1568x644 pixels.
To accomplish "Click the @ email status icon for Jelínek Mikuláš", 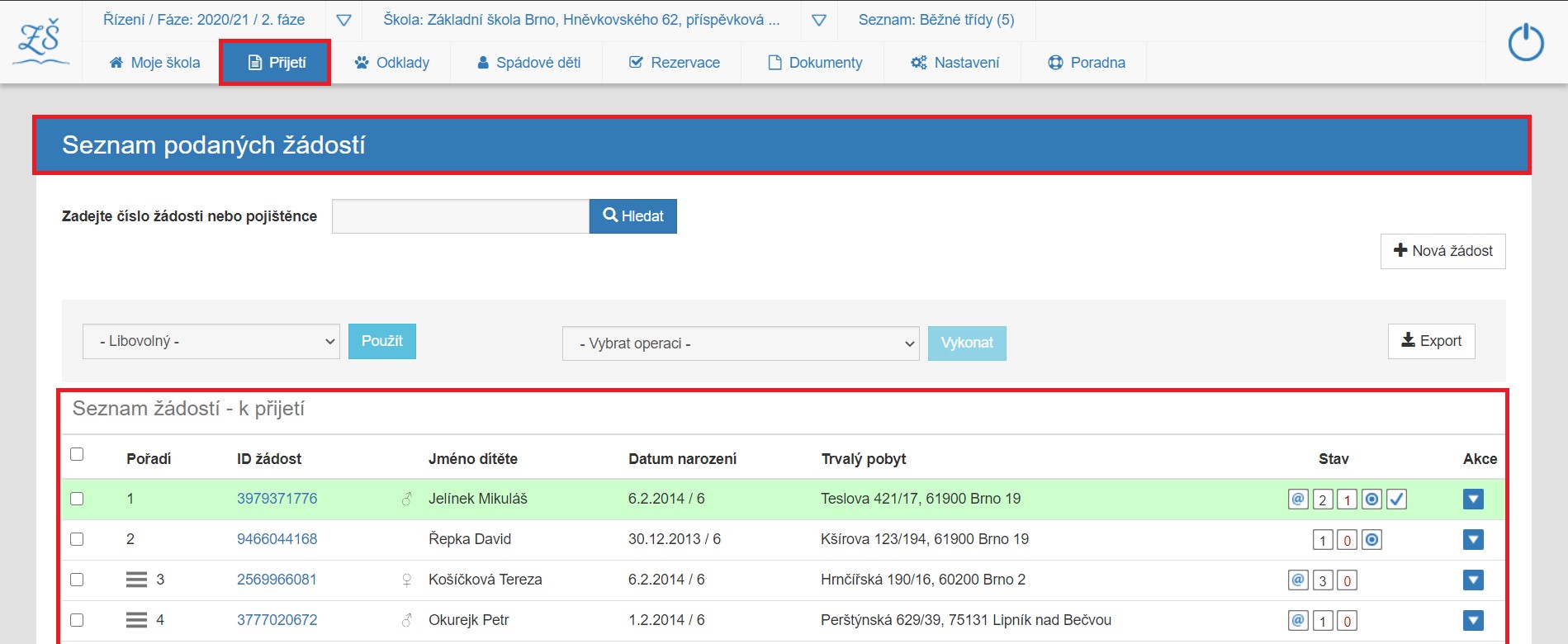I will pos(1298,499).
